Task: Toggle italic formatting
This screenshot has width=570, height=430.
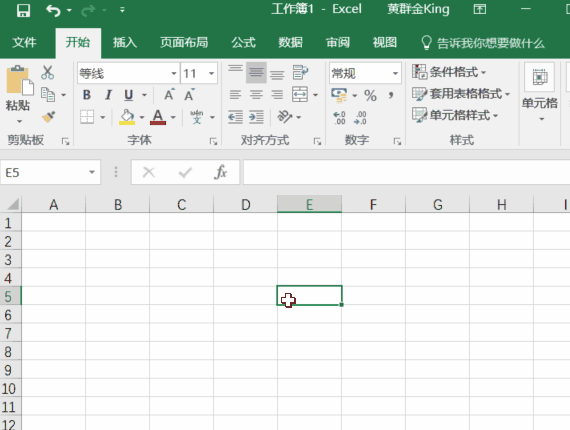Action: 108,95
